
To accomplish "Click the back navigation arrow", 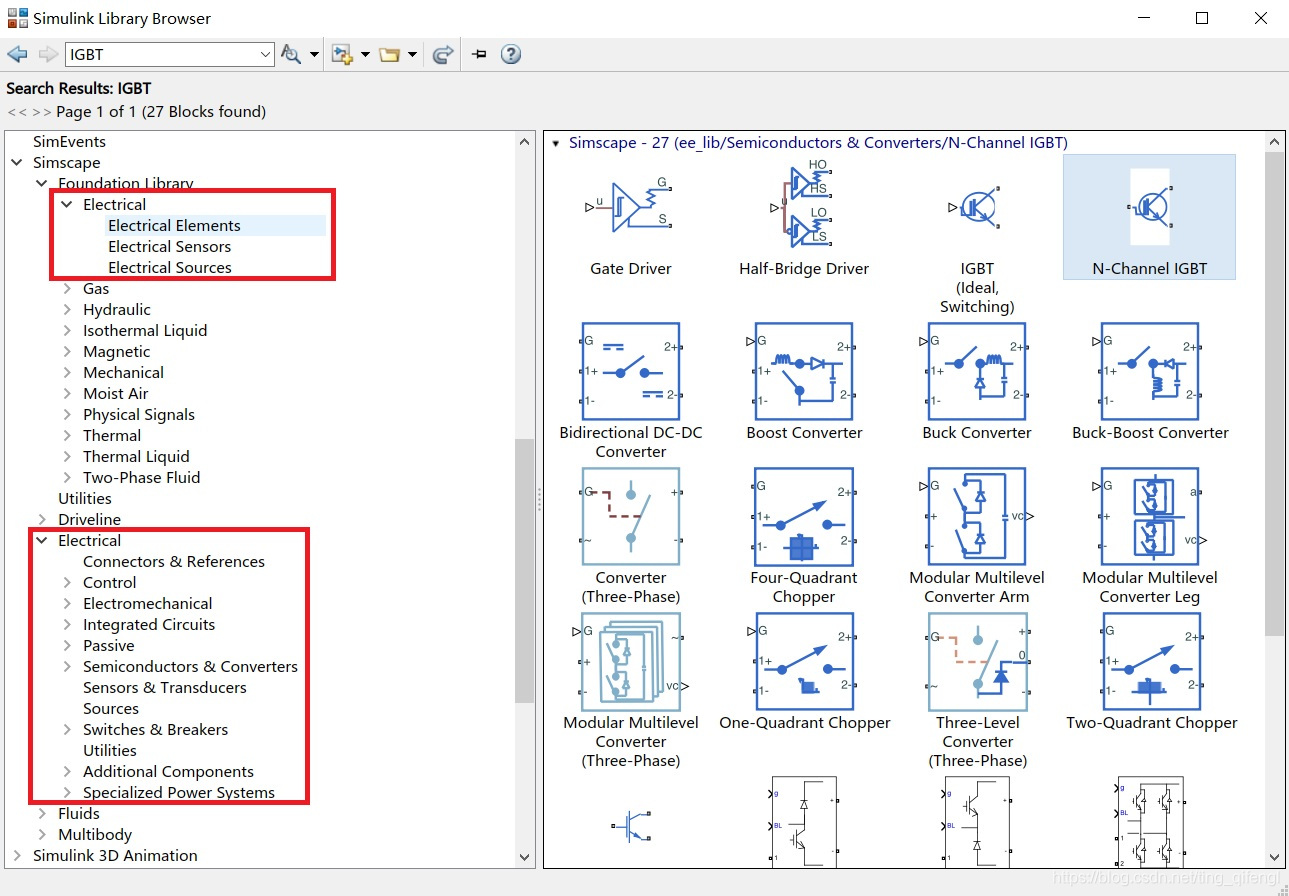I will click(x=17, y=54).
